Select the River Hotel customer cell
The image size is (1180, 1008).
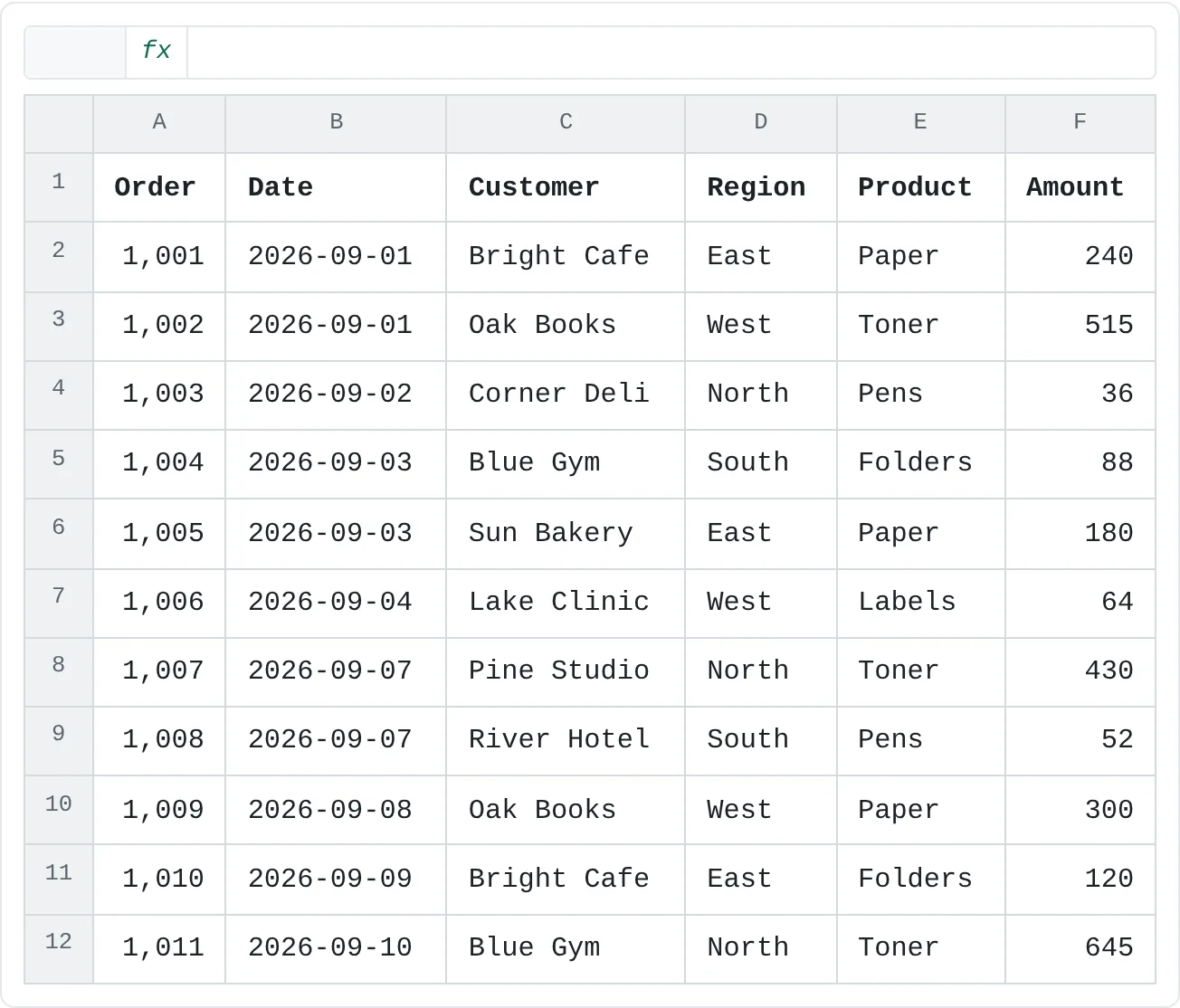(566, 741)
